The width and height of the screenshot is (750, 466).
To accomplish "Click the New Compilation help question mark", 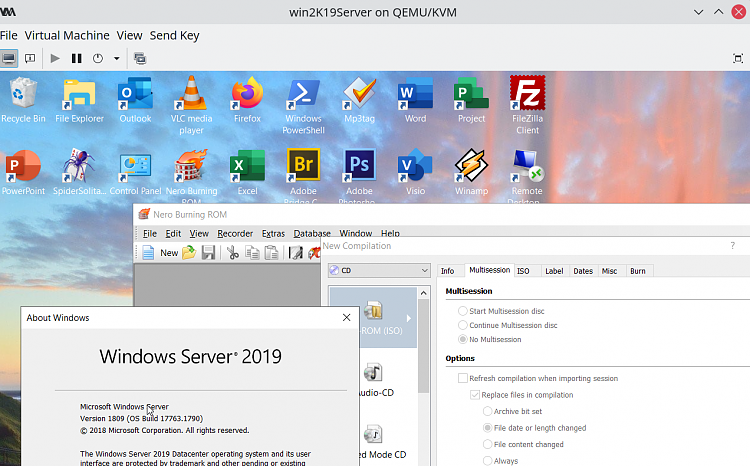I will [732, 245].
